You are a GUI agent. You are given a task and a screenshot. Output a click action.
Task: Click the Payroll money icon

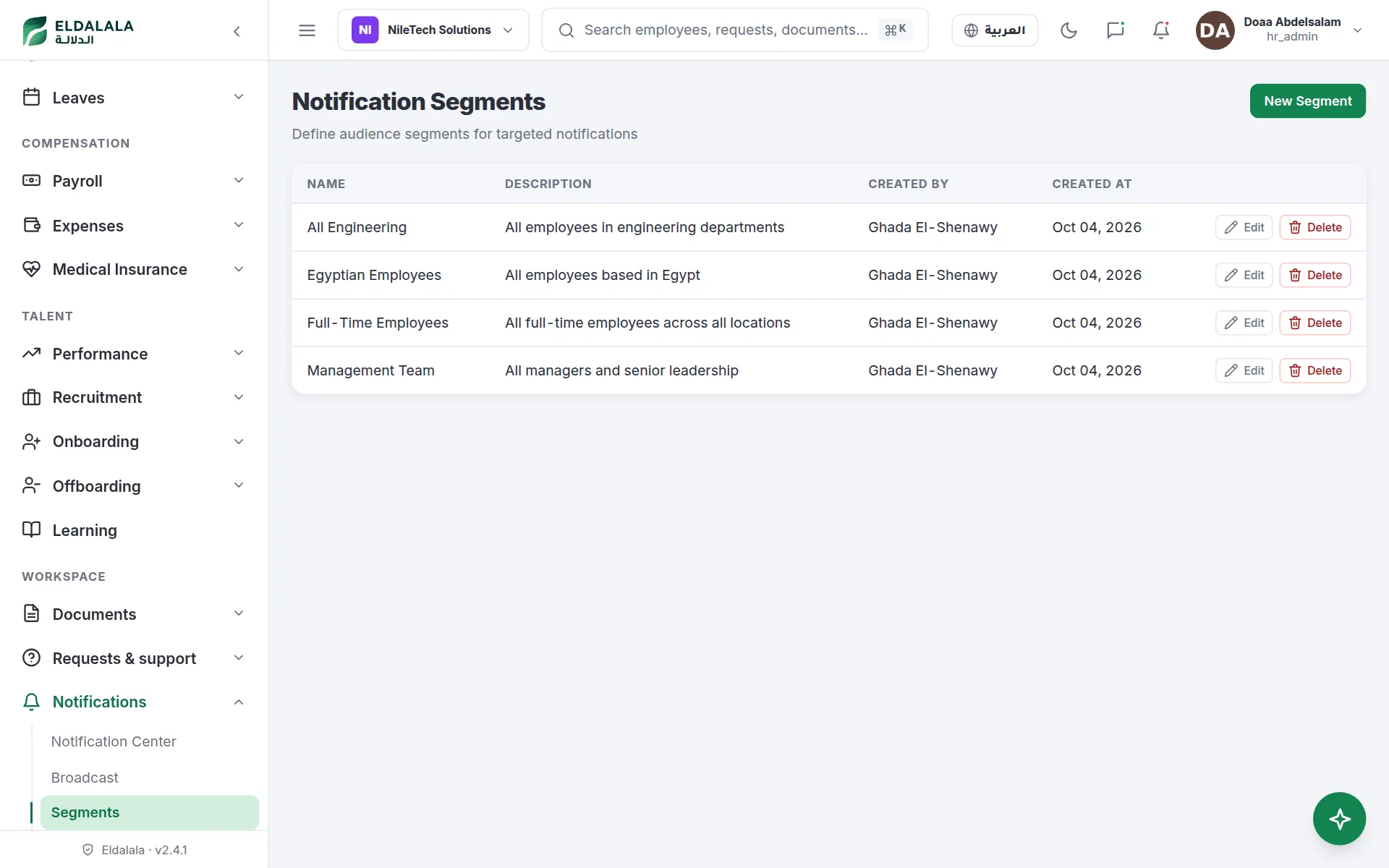(x=31, y=181)
